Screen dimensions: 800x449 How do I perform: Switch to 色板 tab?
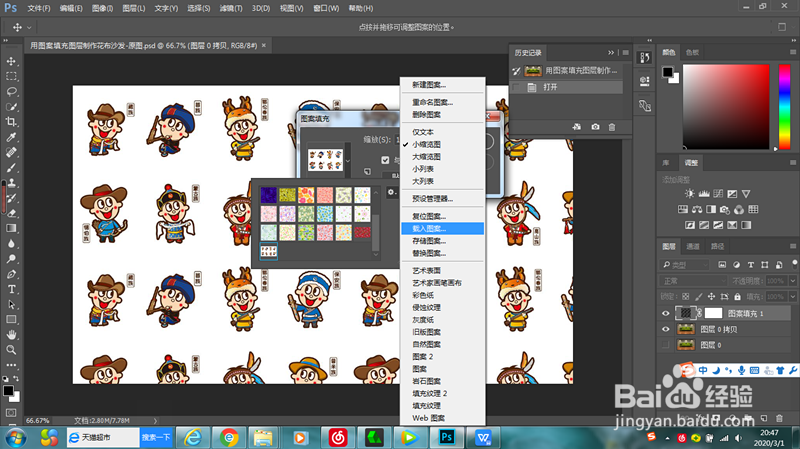(x=692, y=53)
